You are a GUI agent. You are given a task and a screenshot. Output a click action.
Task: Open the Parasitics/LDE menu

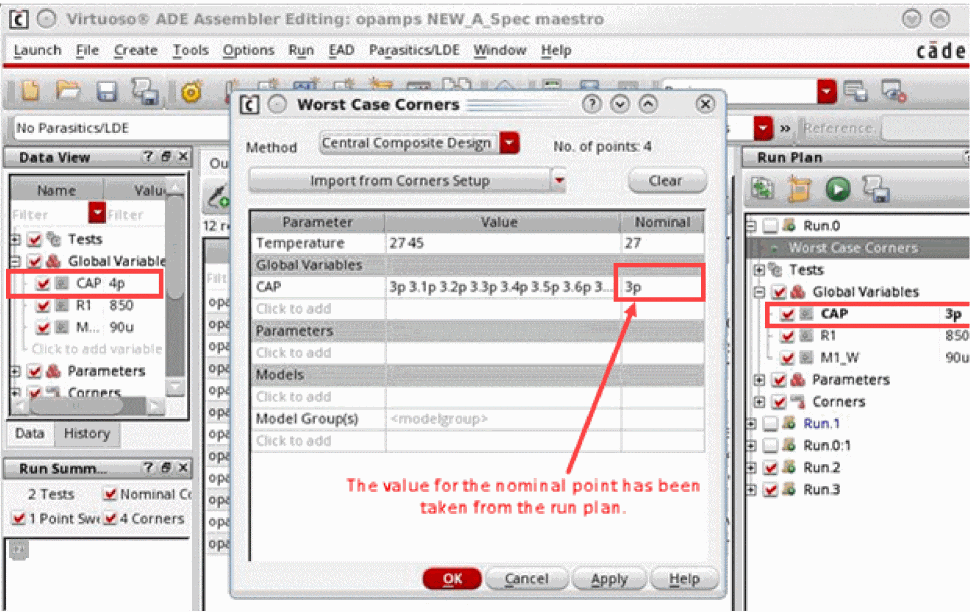pyautogui.click(x=414, y=50)
